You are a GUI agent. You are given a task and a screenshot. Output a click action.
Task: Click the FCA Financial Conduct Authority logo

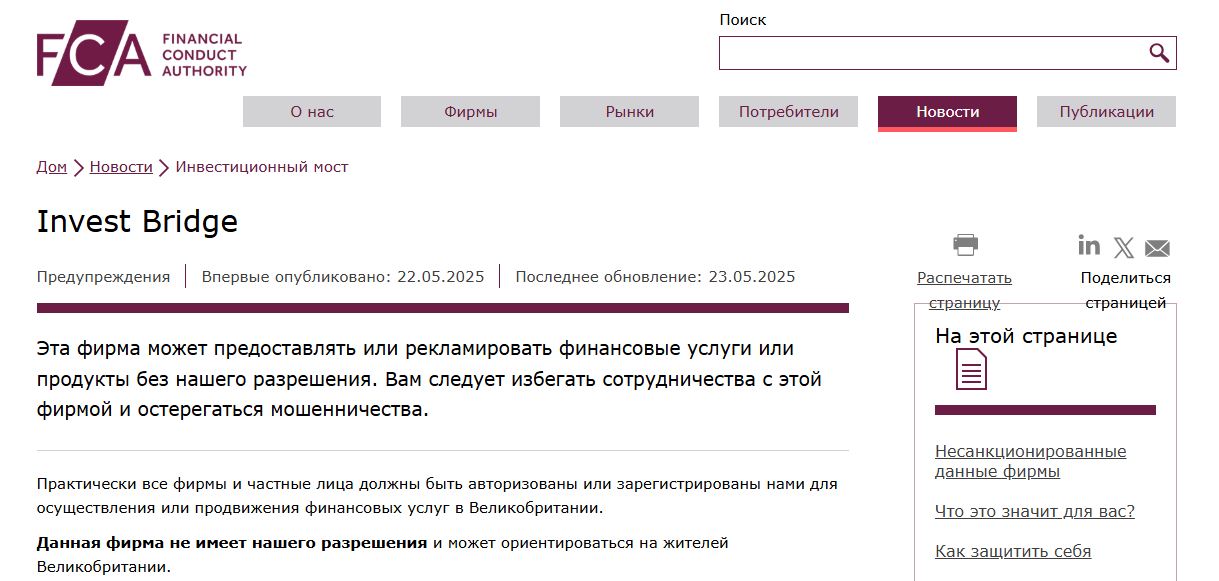click(142, 53)
